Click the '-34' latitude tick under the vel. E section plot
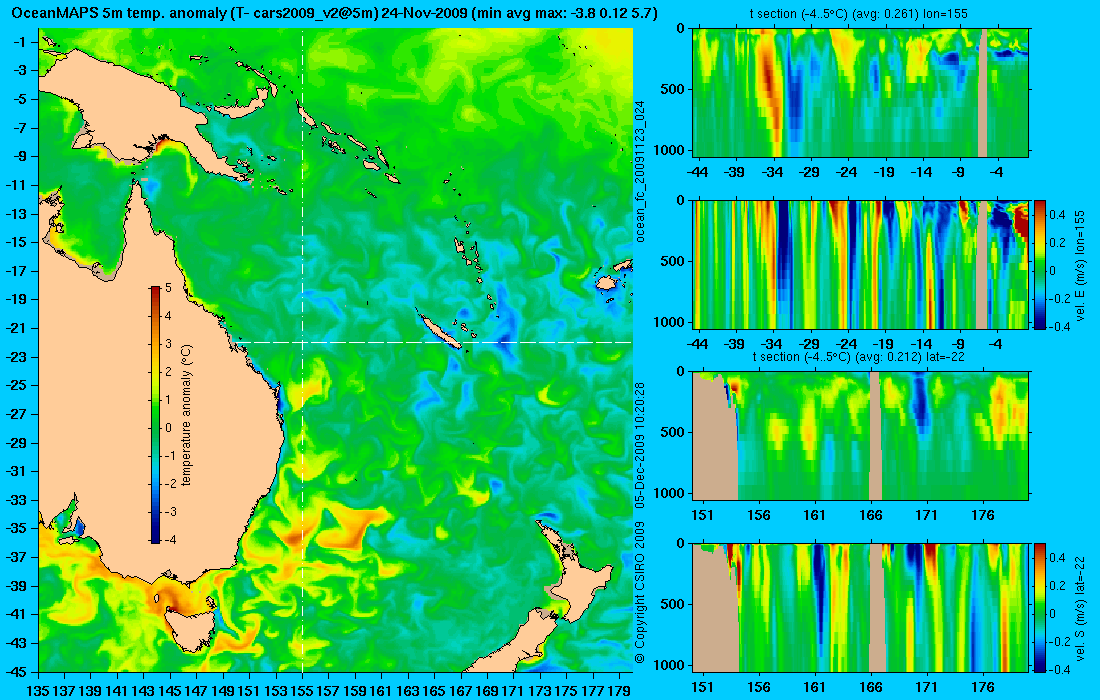This screenshot has width=1100, height=700. (x=772, y=344)
